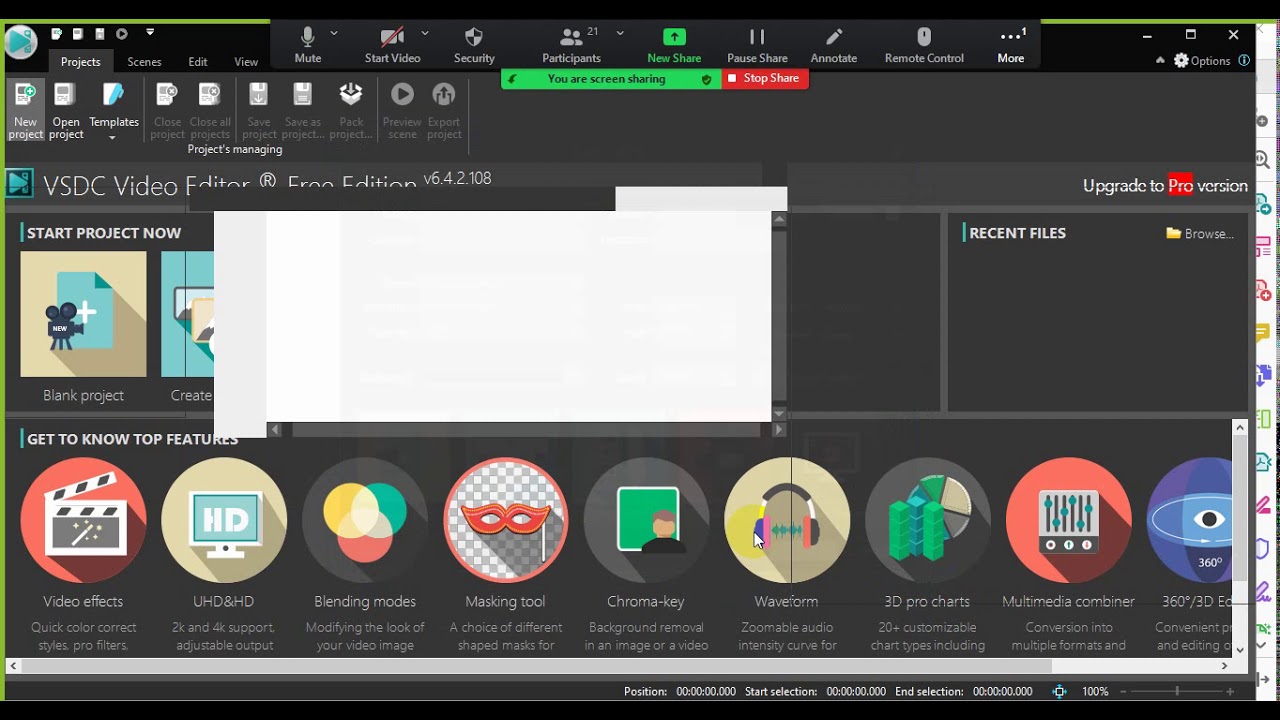Click the zoom slider in status bar
This screenshot has width=1280, height=720.
click(x=1177, y=691)
